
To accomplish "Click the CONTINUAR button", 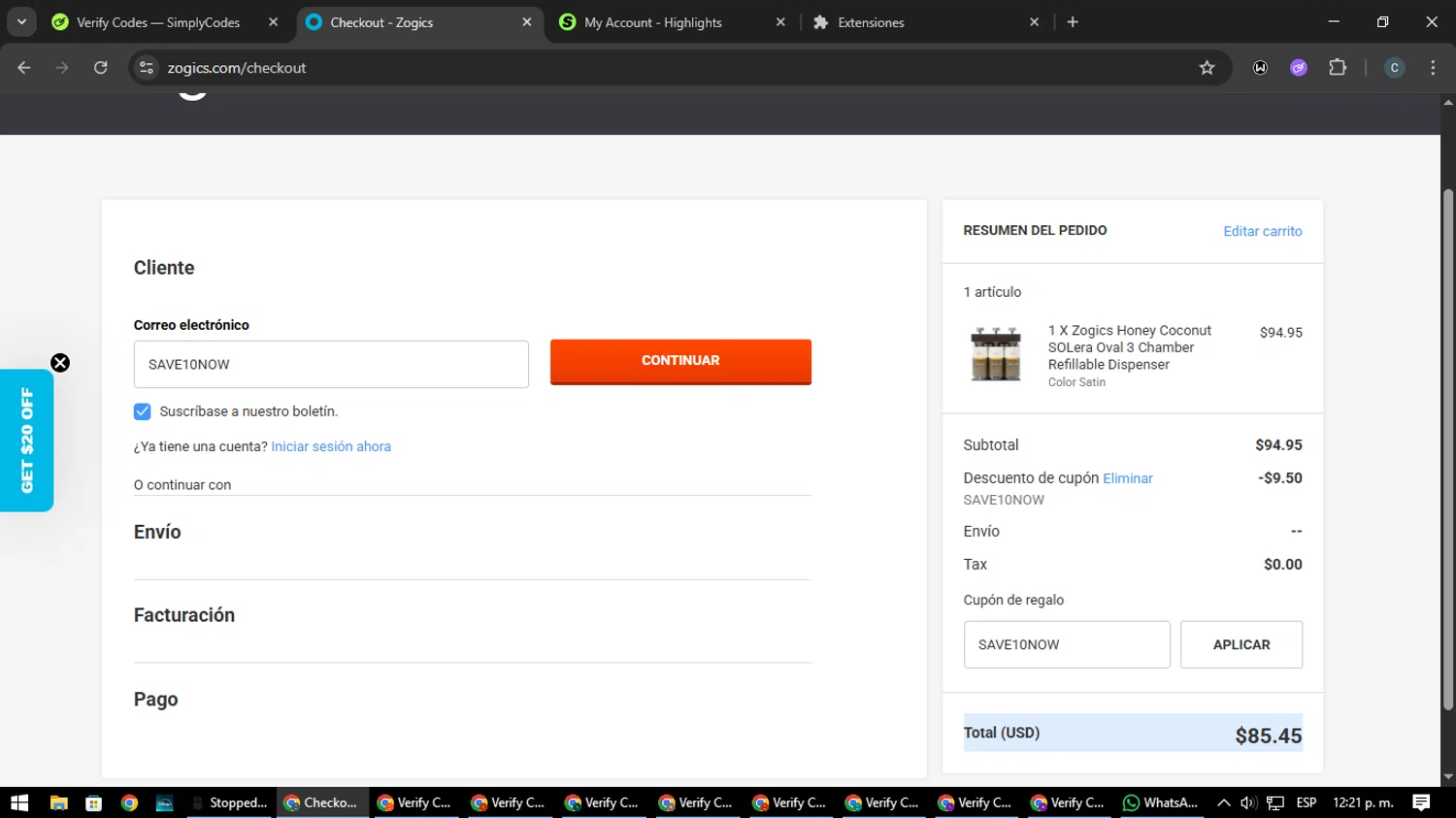I will (x=680, y=361).
